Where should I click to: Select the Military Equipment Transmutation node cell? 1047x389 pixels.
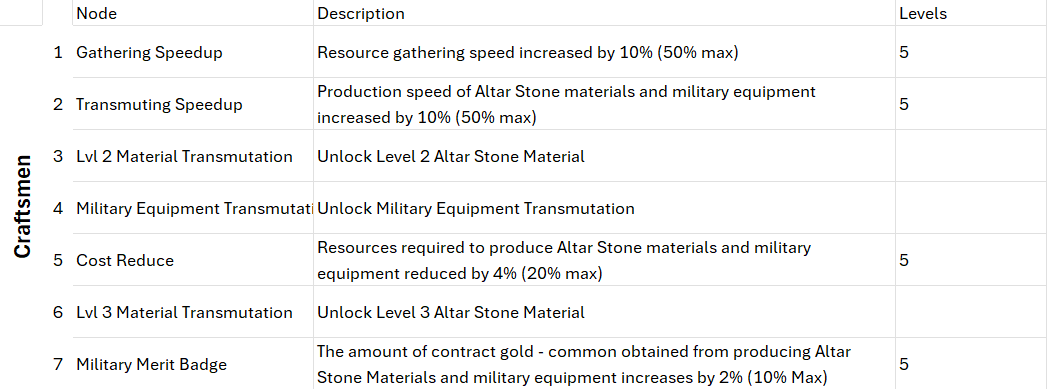[193, 208]
